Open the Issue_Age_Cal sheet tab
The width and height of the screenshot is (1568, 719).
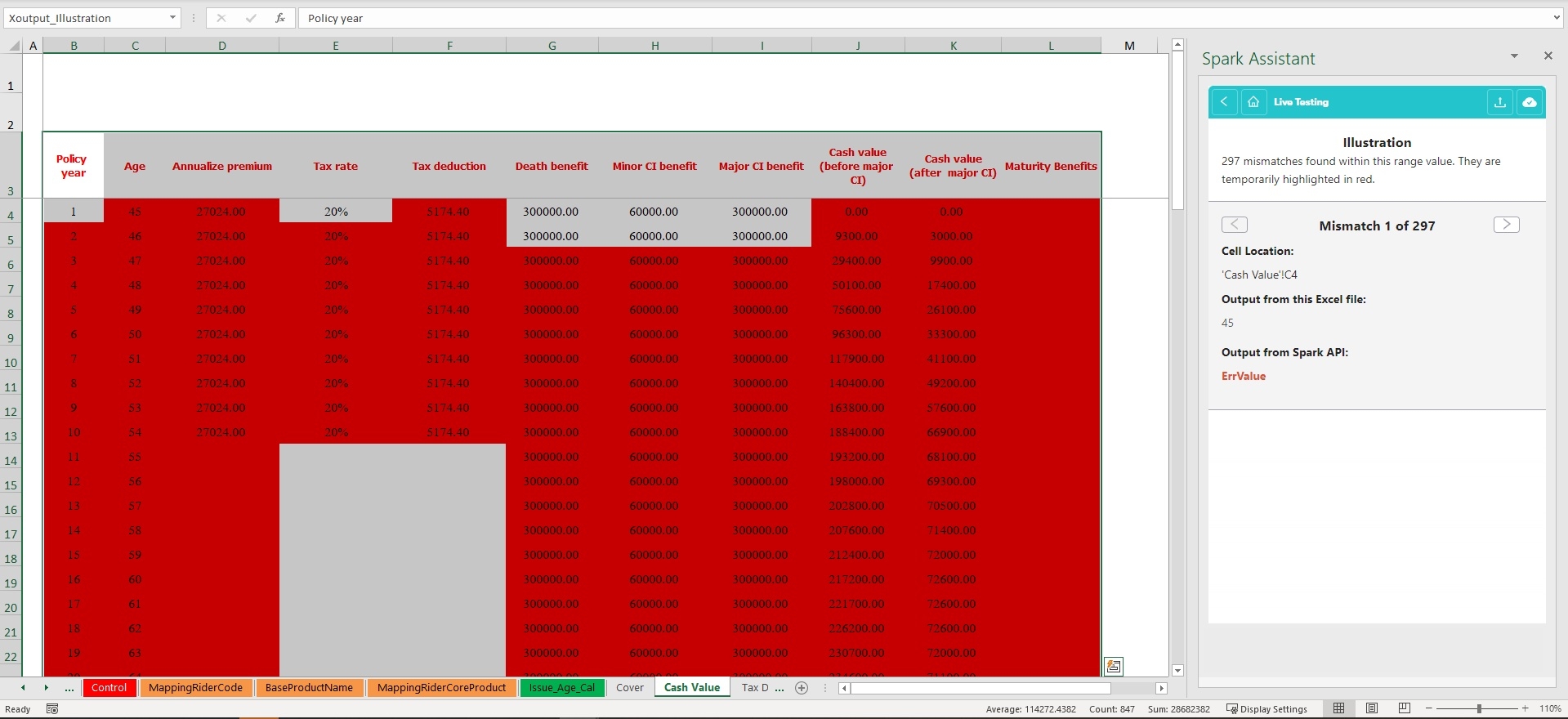pos(562,688)
